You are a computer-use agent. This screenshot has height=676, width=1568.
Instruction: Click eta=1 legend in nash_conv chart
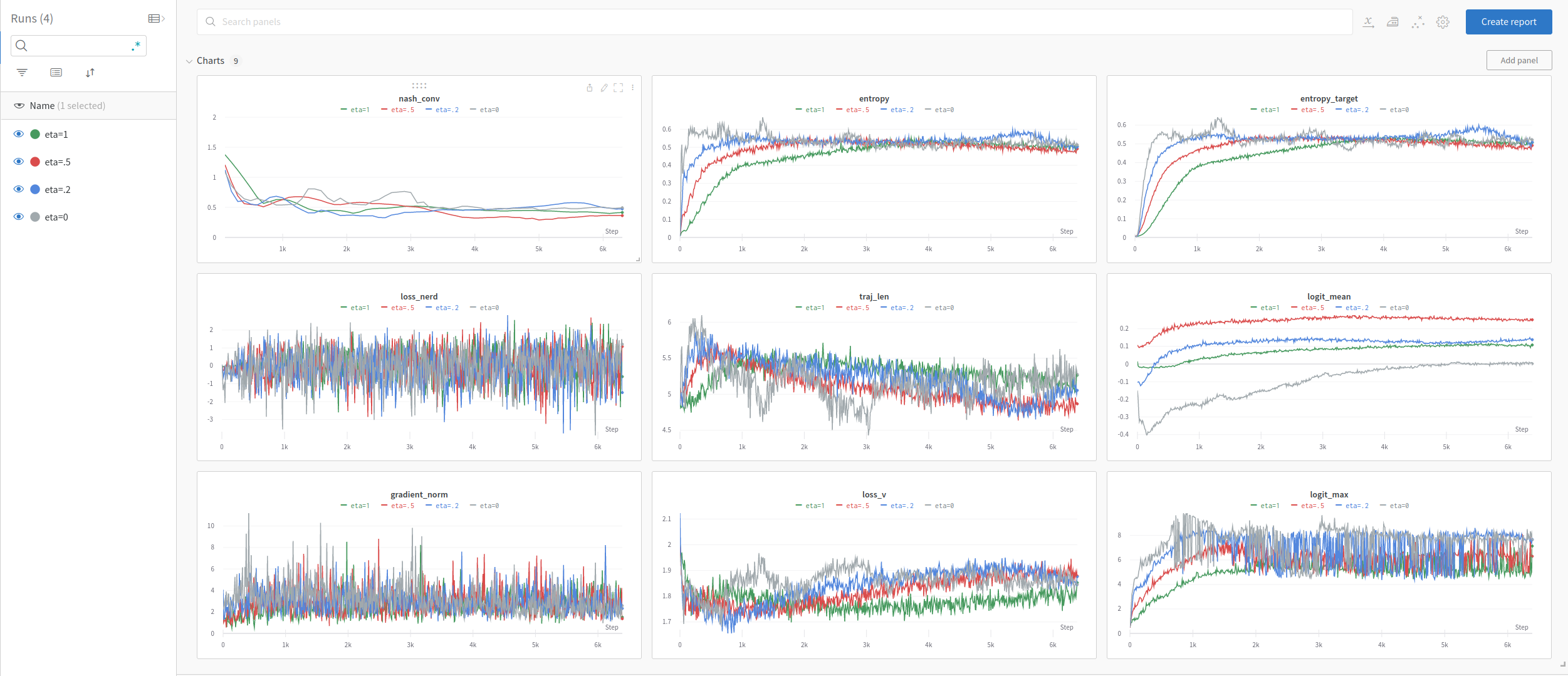355,110
